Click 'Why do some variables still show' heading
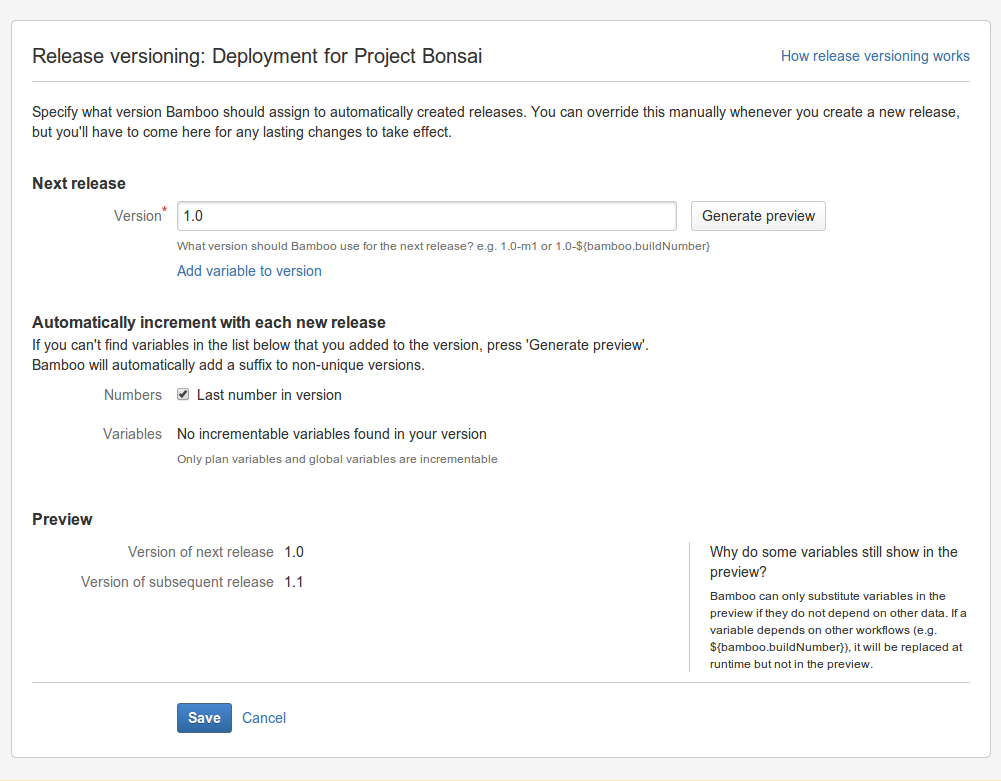The width and height of the screenshot is (1001, 781). pos(833,561)
